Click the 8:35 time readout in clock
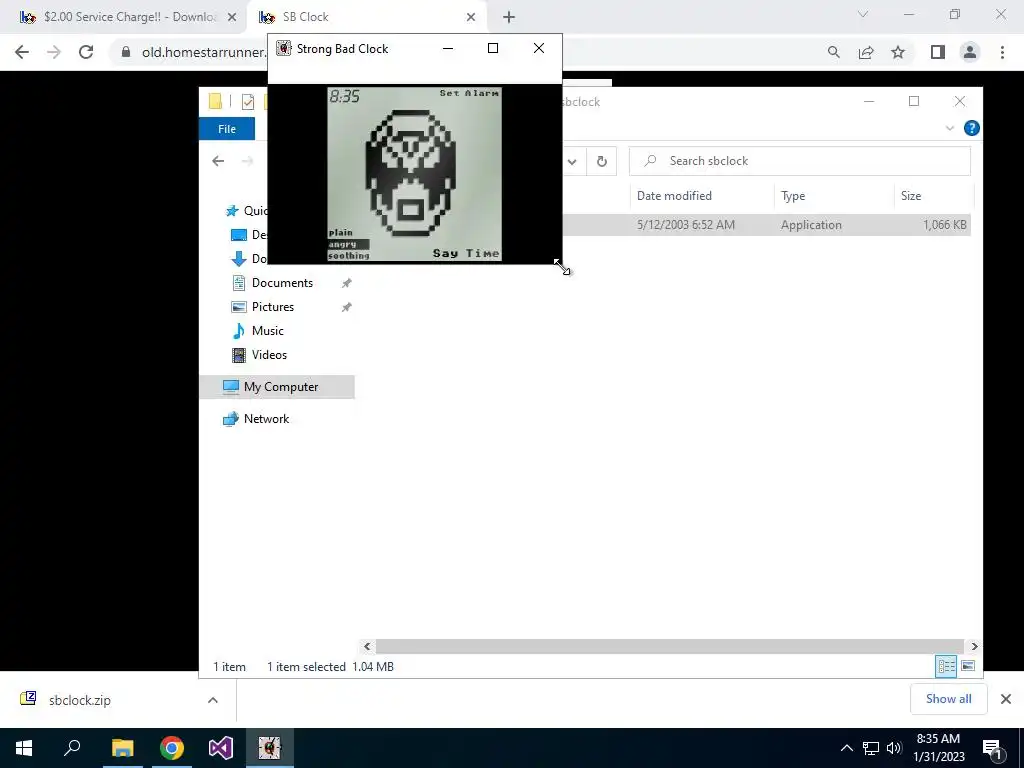 coord(344,97)
